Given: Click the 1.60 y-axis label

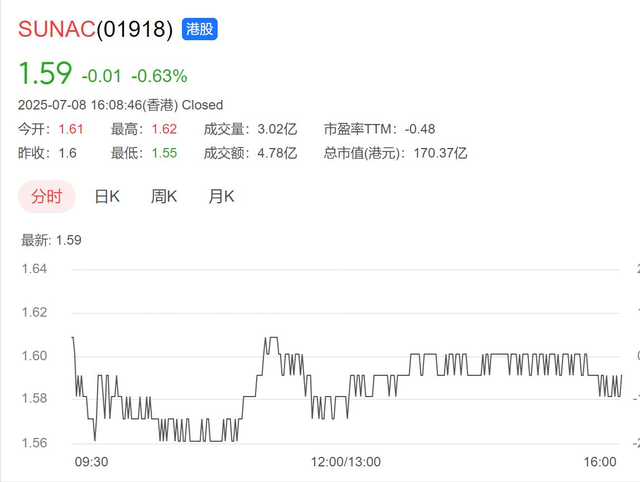Looking at the screenshot, I should click(34, 356).
